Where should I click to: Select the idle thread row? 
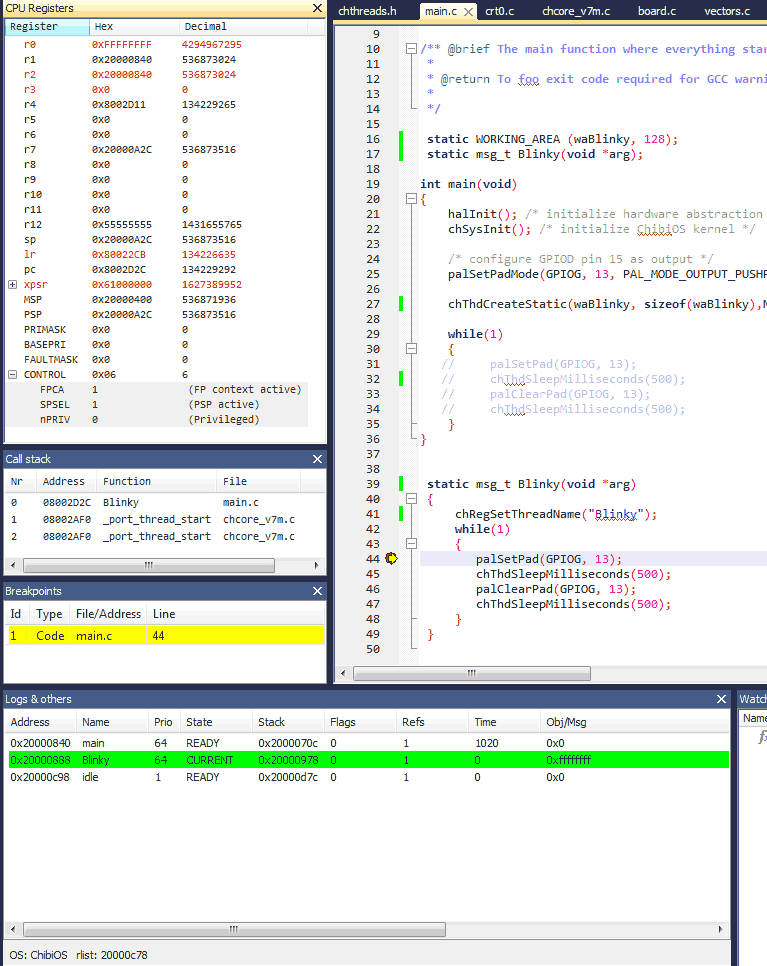point(368,777)
